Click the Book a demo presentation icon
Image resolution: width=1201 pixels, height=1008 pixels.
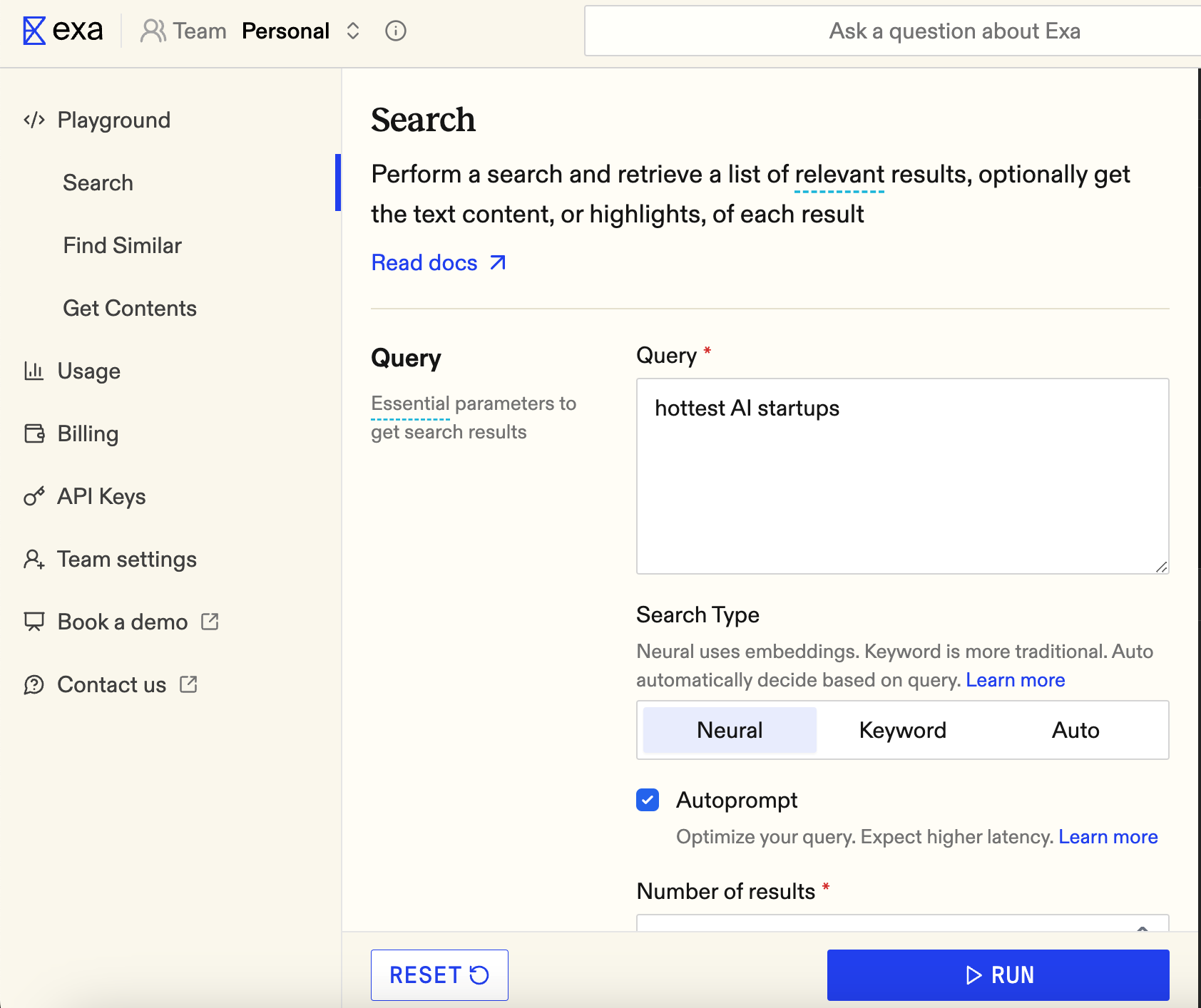34,622
